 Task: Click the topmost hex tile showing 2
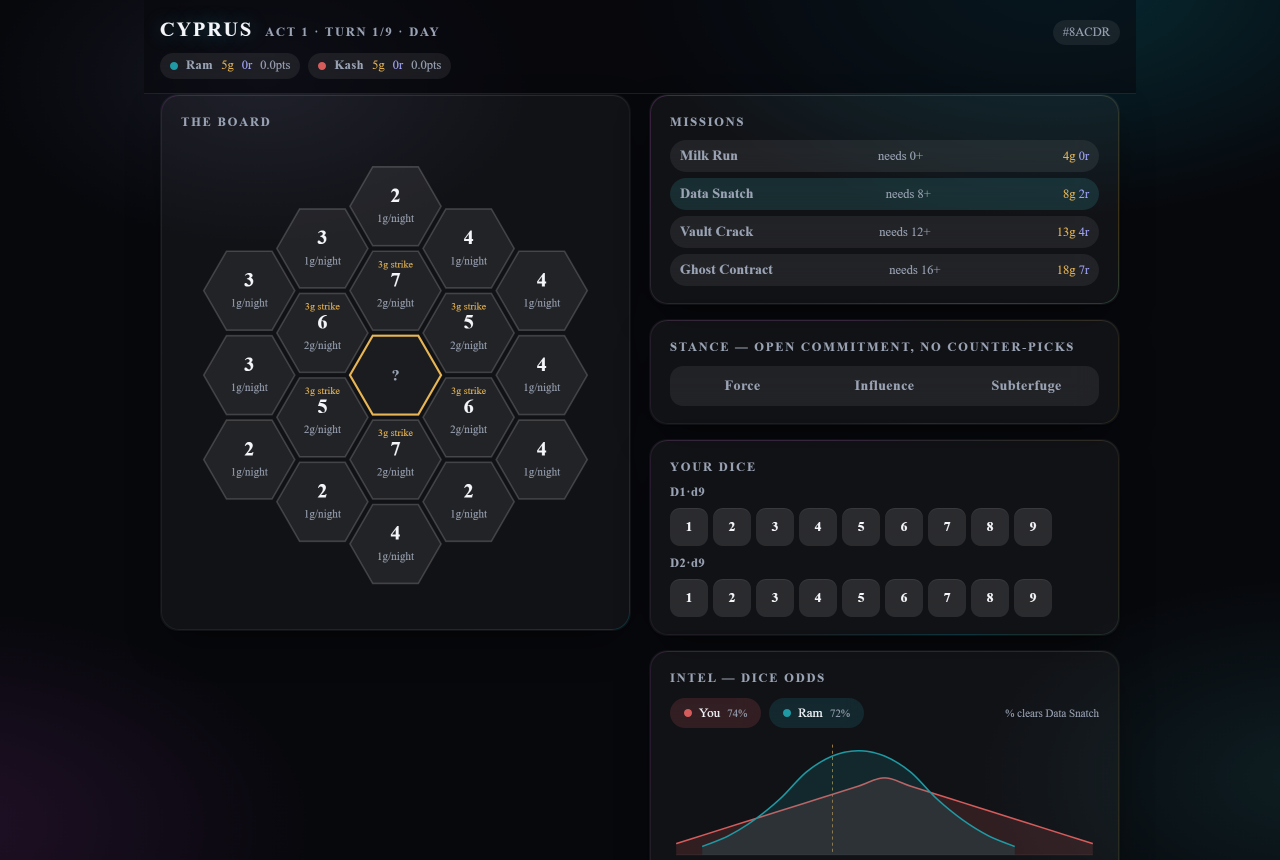pos(395,206)
